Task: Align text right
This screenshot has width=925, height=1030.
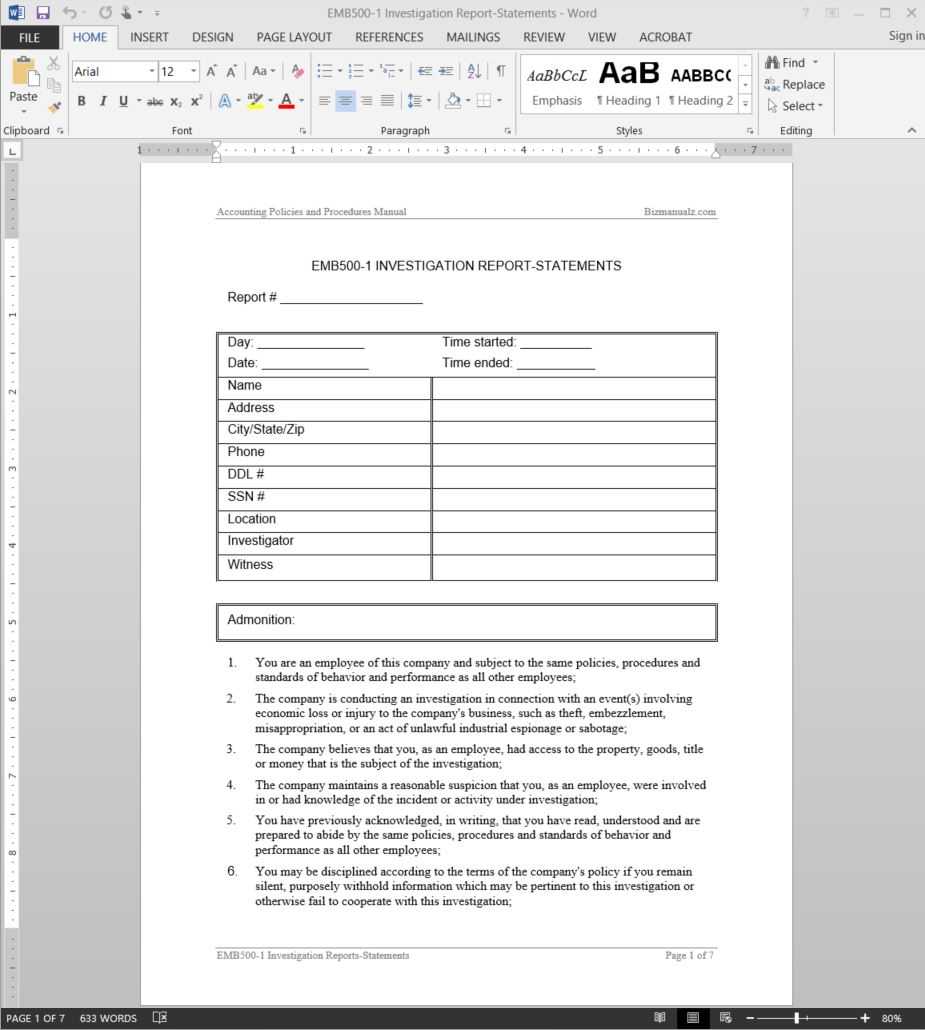Action: tap(367, 101)
